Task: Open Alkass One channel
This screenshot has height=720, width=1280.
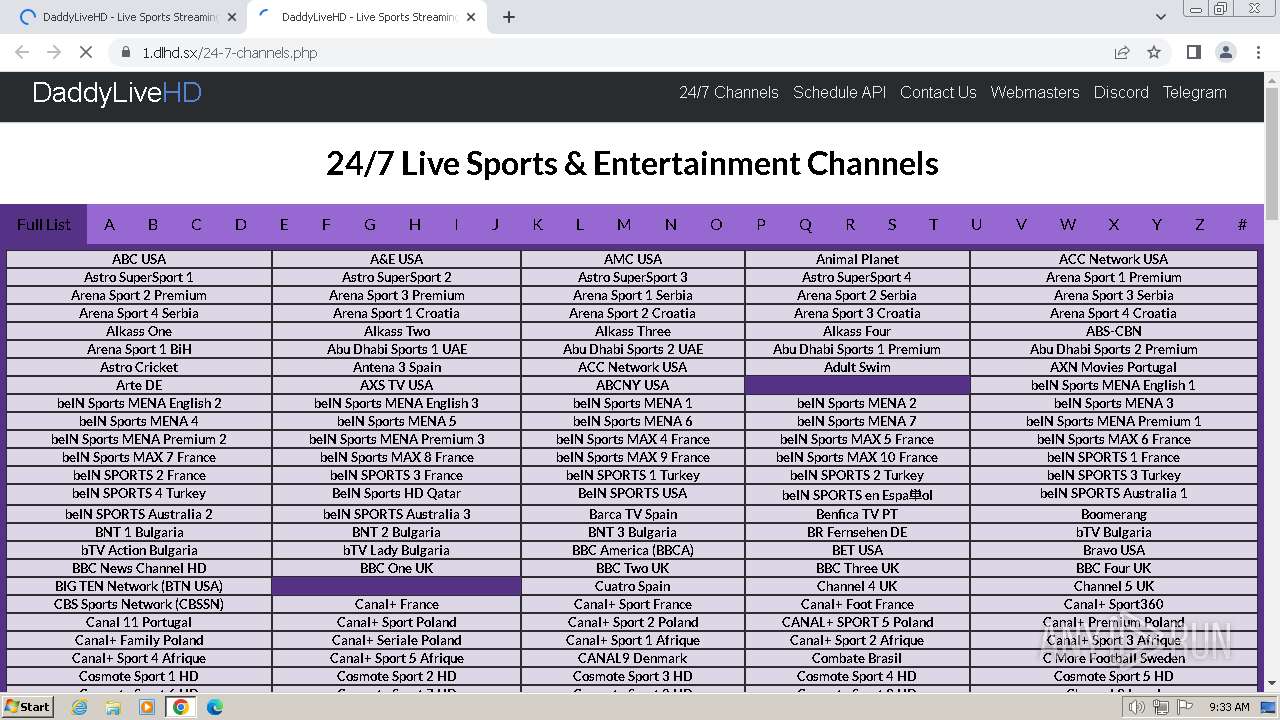Action: tap(139, 331)
